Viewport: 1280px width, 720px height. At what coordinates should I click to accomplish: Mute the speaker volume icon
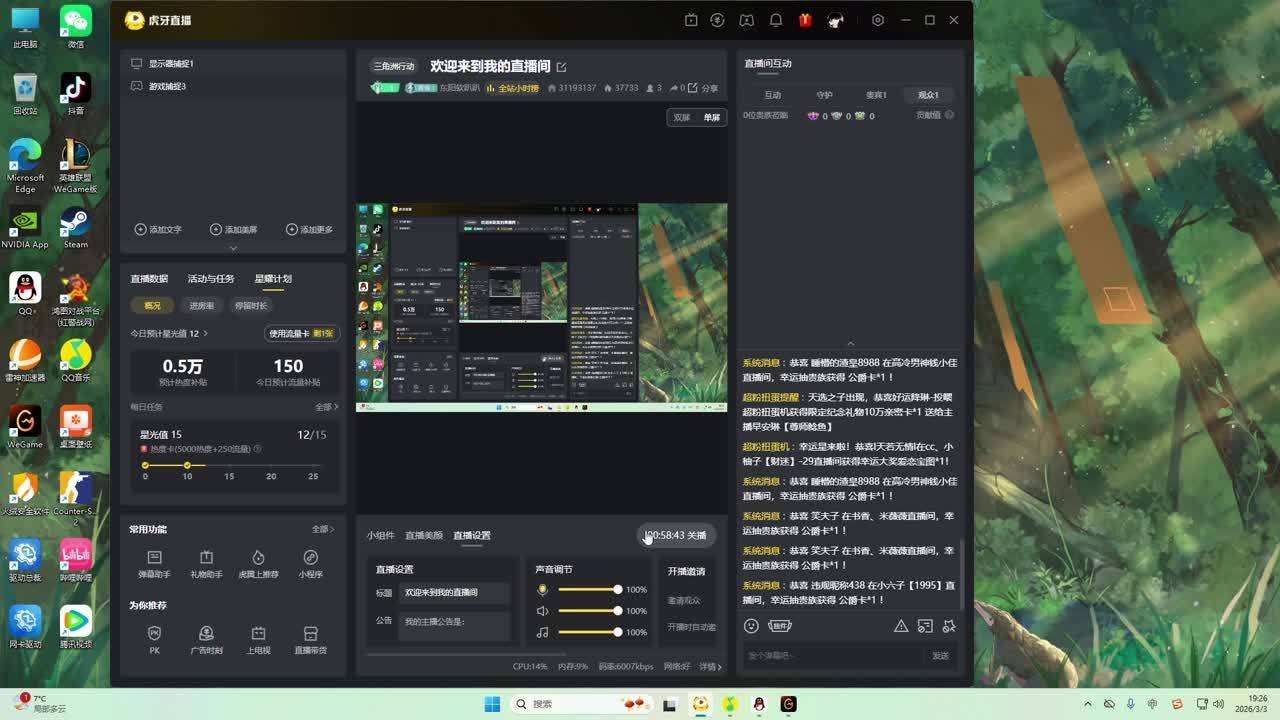tap(542, 611)
